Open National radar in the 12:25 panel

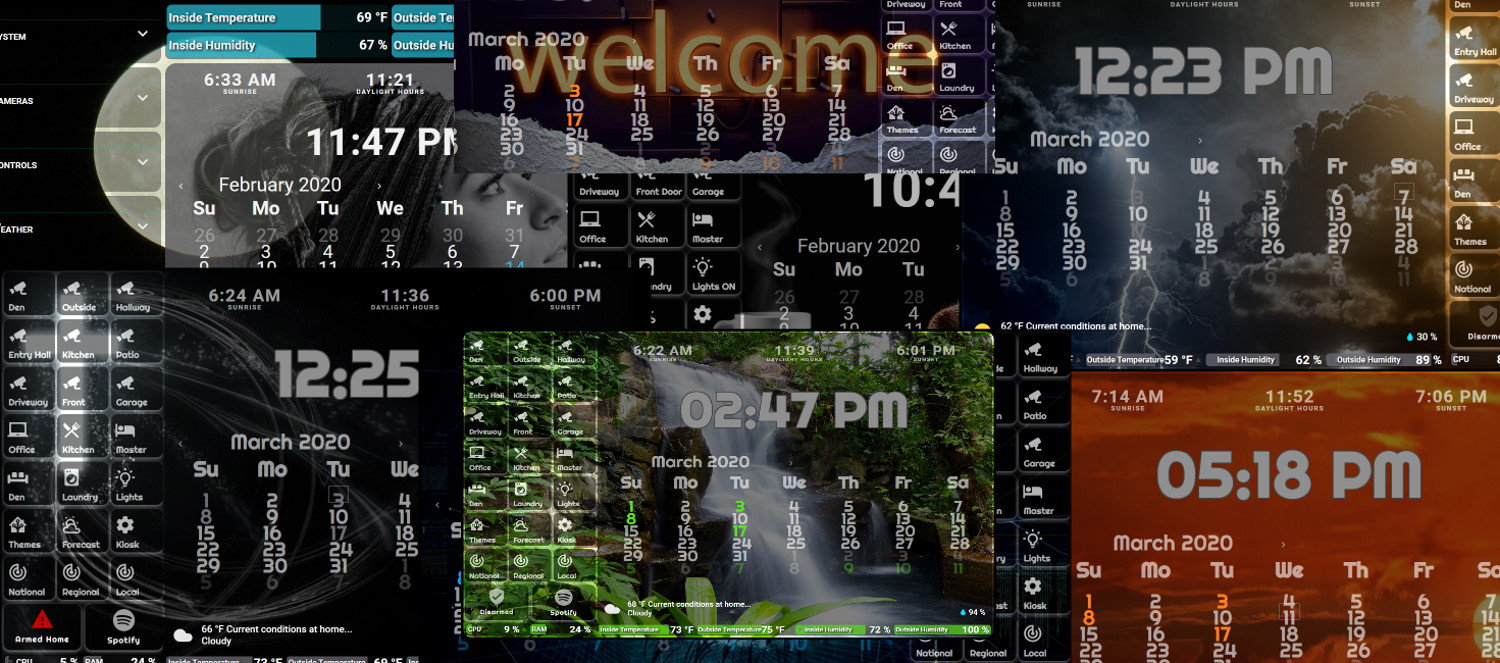[x=28, y=579]
